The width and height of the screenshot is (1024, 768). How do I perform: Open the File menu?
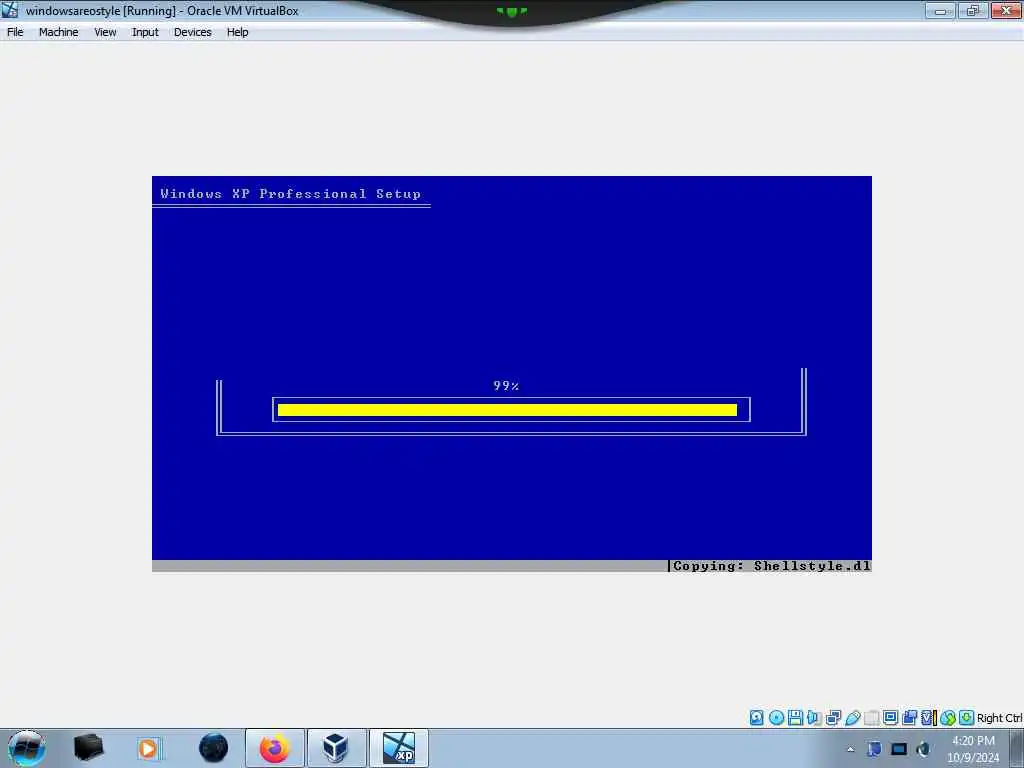point(15,32)
